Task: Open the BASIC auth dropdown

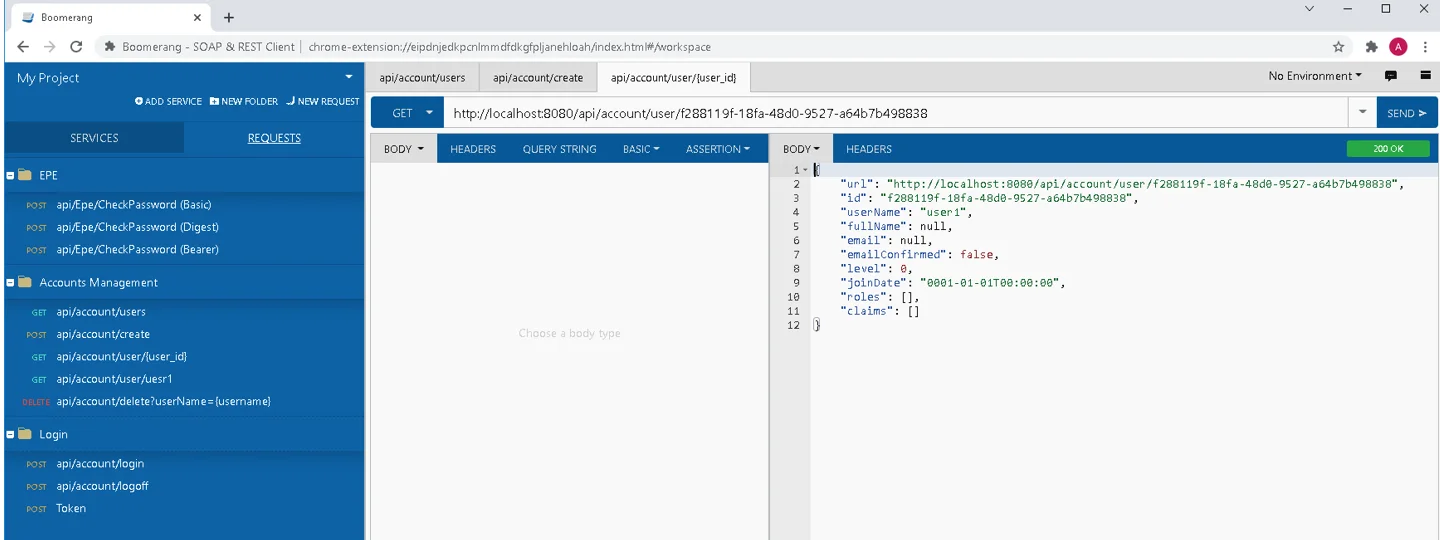Action: [641, 149]
